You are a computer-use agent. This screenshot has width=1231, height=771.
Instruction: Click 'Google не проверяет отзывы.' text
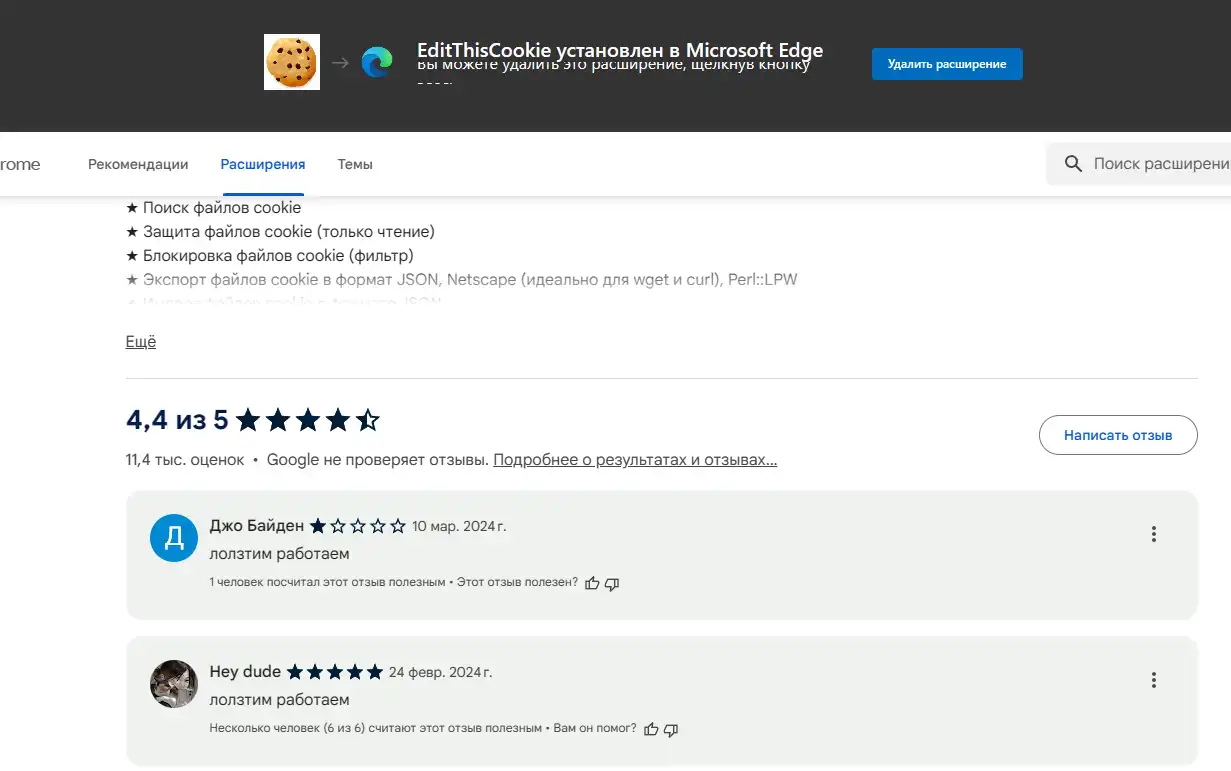point(377,460)
